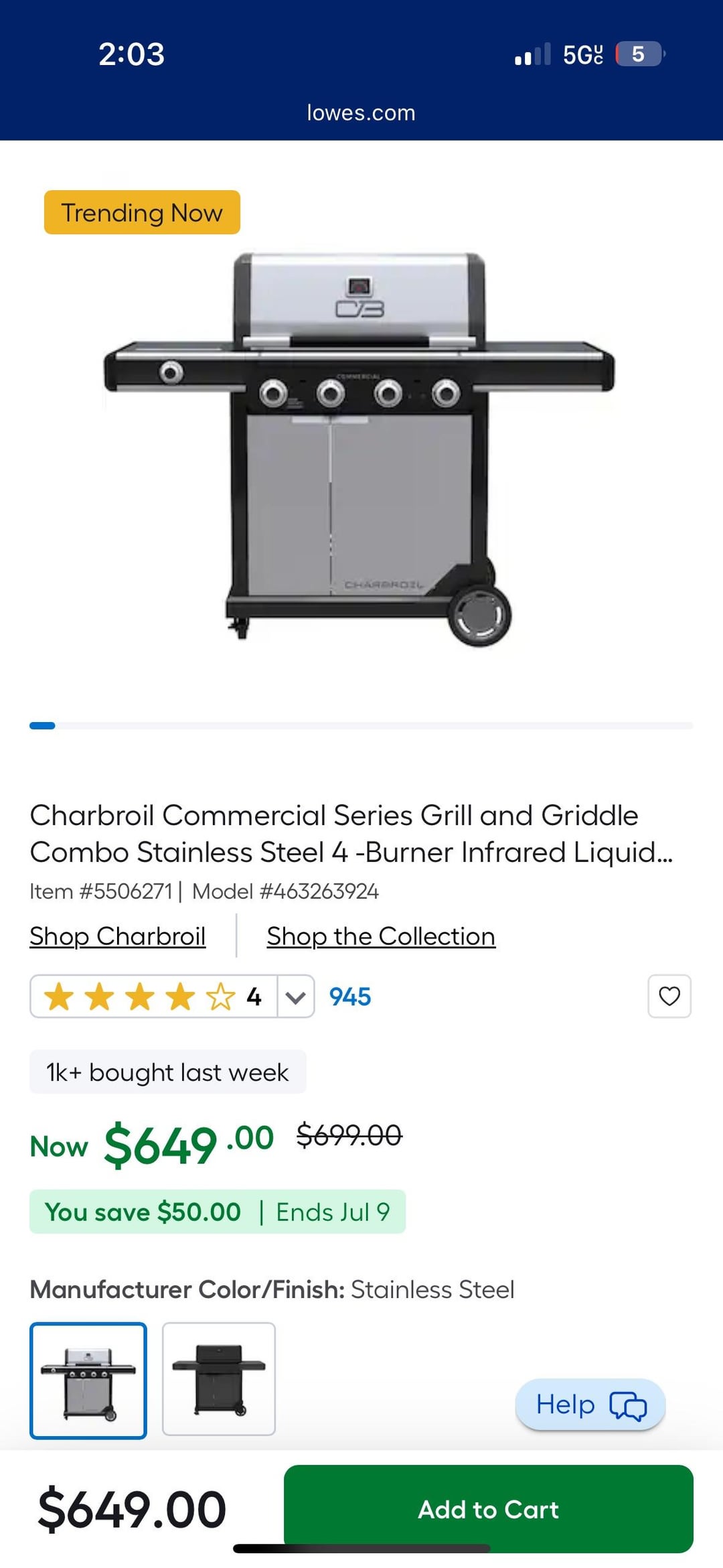The image size is (723, 1568).
Task: Open the Shop Charbroil link
Action: [x=118, y=936]
